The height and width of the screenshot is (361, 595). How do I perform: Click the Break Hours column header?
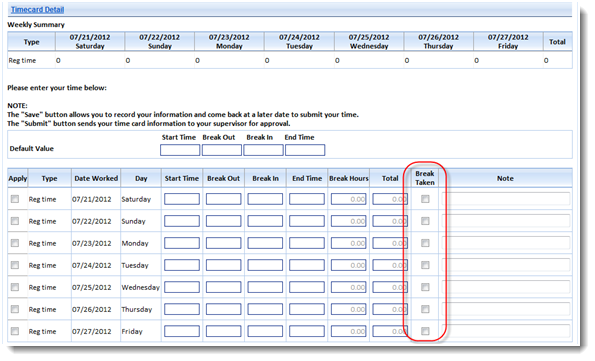(349, 178)
